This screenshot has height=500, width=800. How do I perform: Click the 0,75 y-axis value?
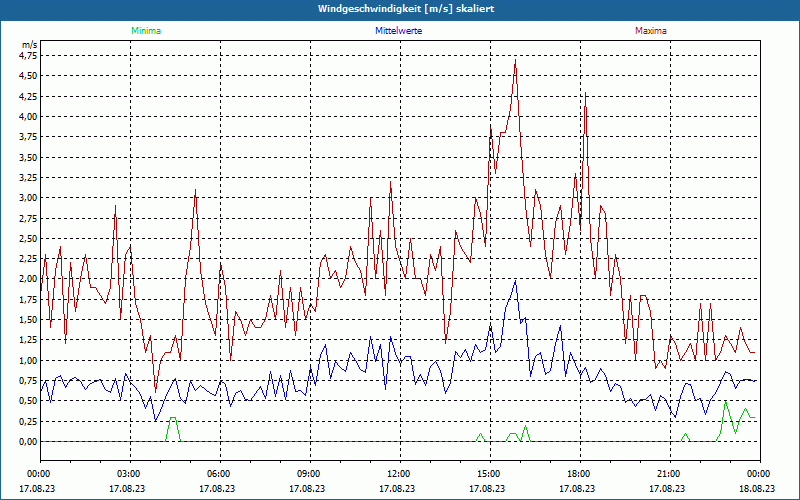tap(28, 381)
